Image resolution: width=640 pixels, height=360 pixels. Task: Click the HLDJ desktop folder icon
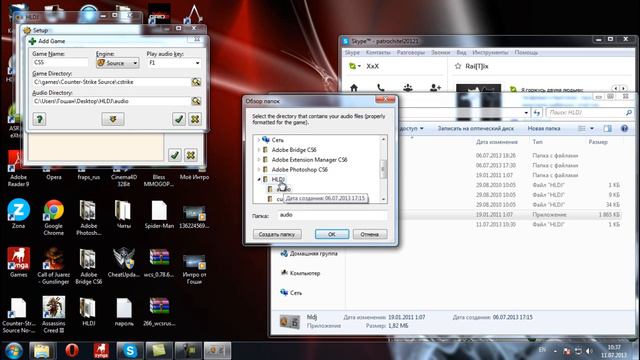tap(89, 312)
